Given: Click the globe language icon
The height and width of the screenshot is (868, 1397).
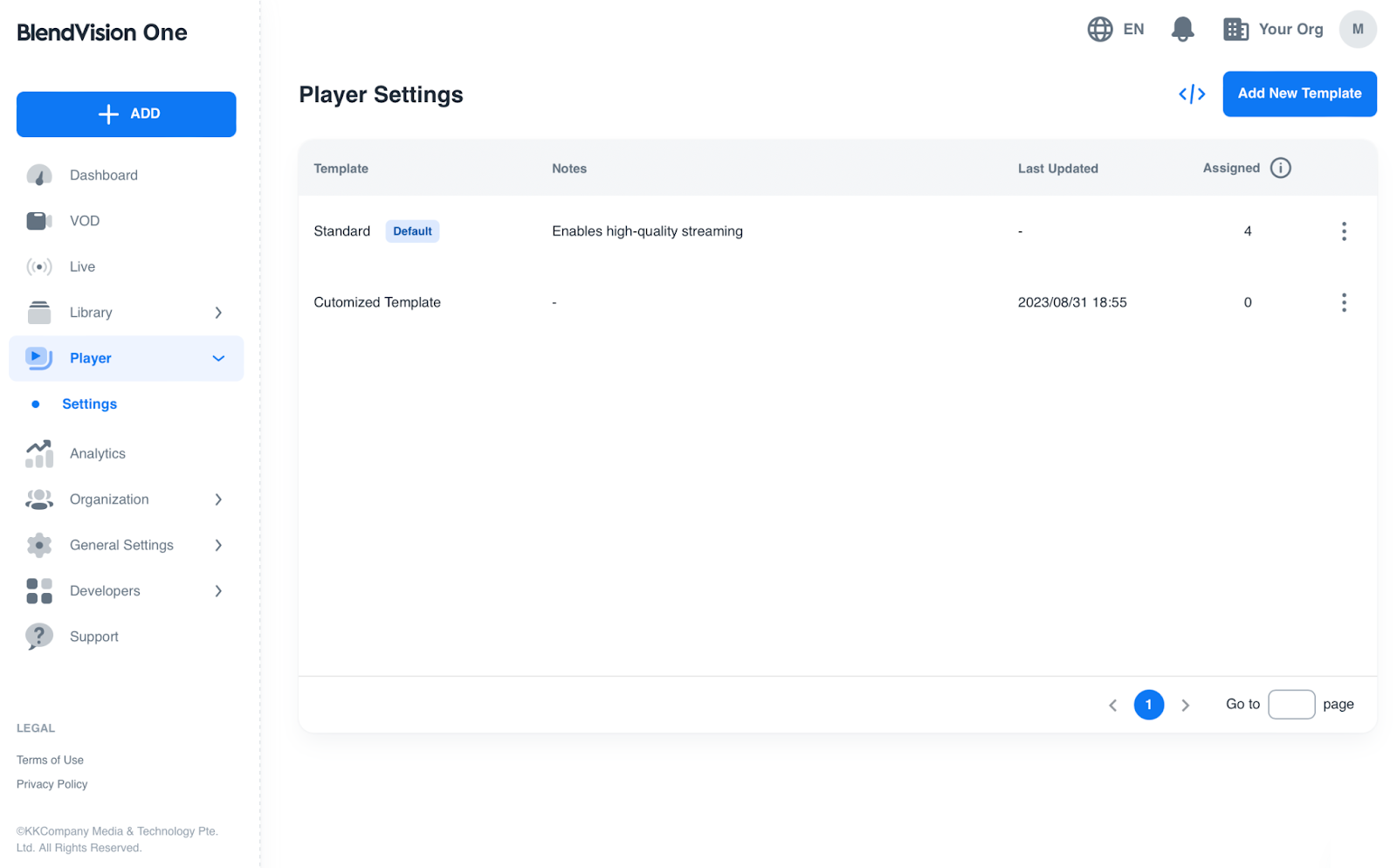Looking at the screenshot, I should 1099,30.
